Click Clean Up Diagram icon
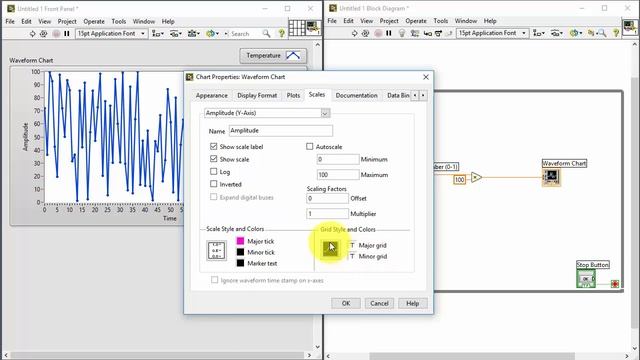The width and height of the screenshot is (640, 360). click(x=591, y=33)
